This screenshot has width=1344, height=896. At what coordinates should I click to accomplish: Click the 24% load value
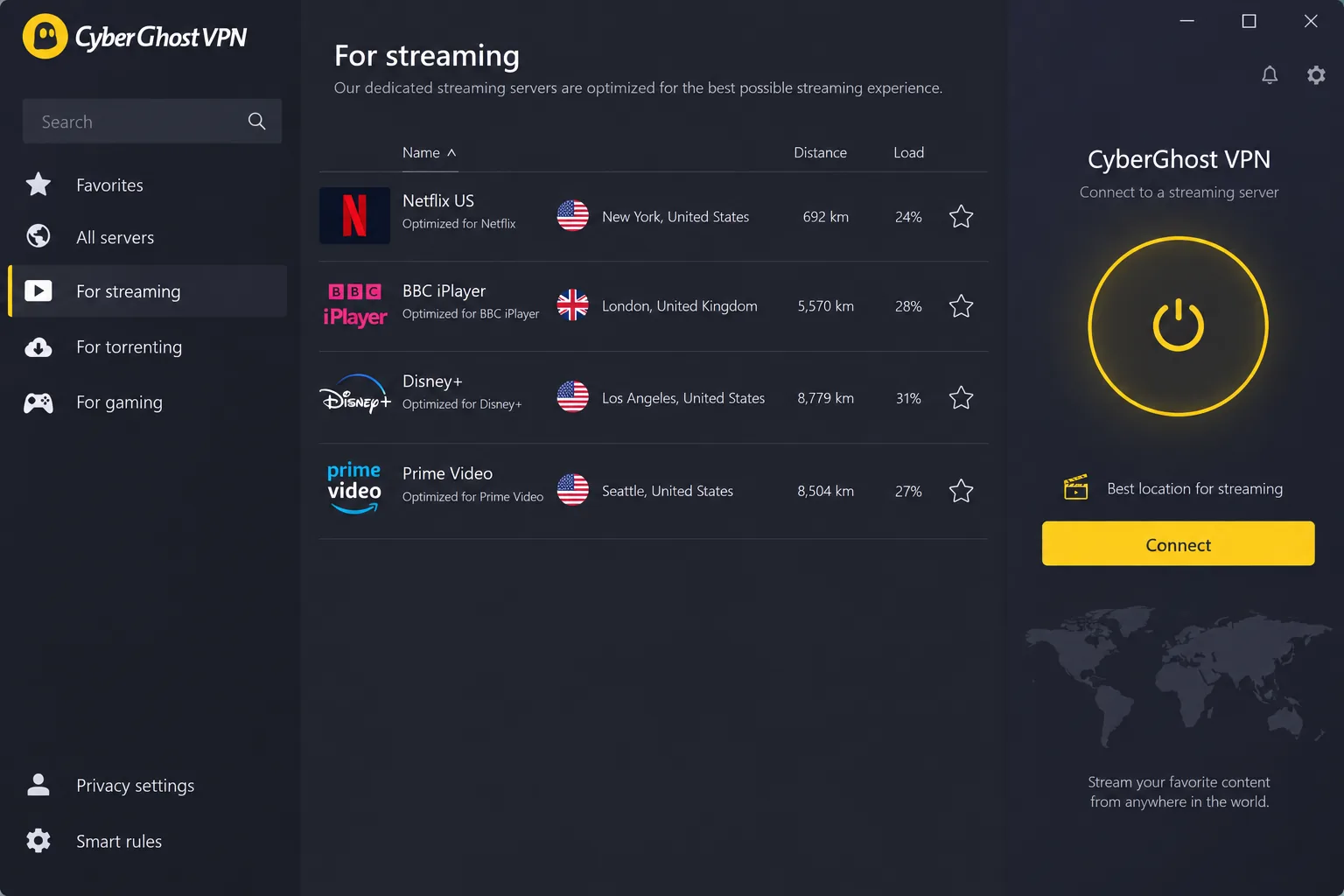908,216
